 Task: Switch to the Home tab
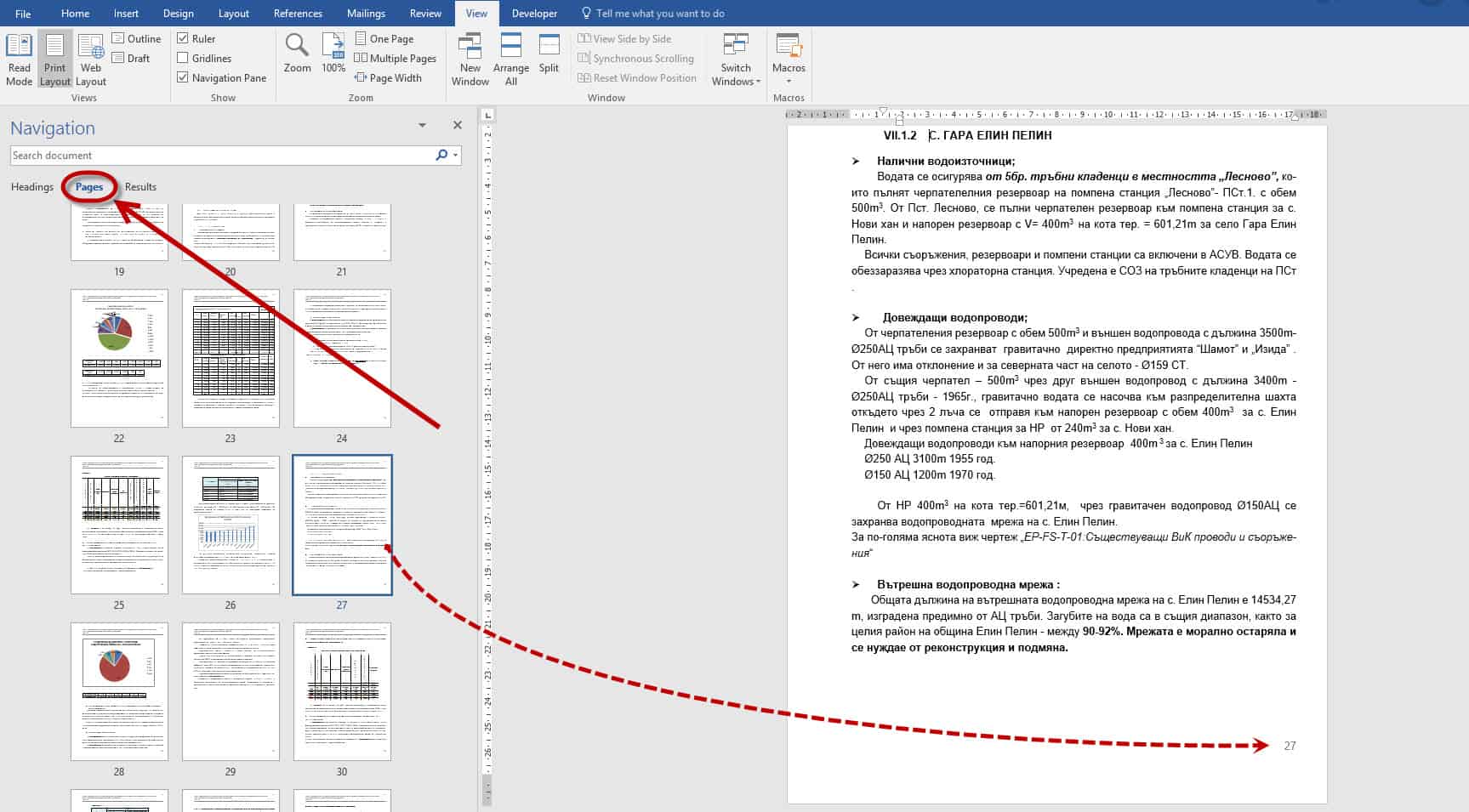75,13
